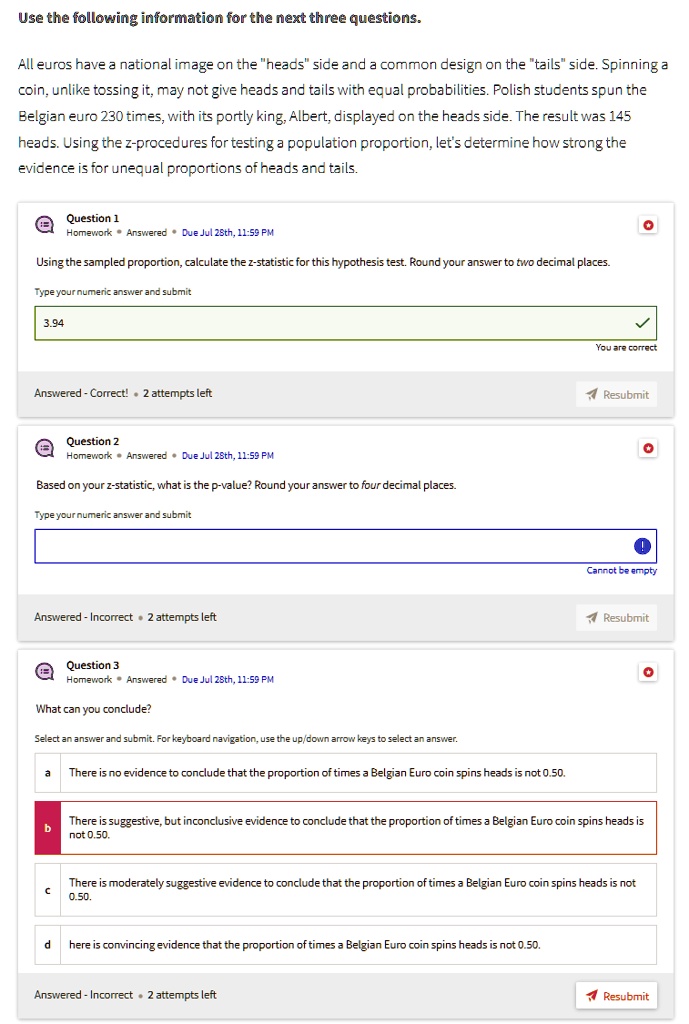Screen dimensions: 689x1024
Task: Click Question 3 due date link
Action: (x=227, y=679)
